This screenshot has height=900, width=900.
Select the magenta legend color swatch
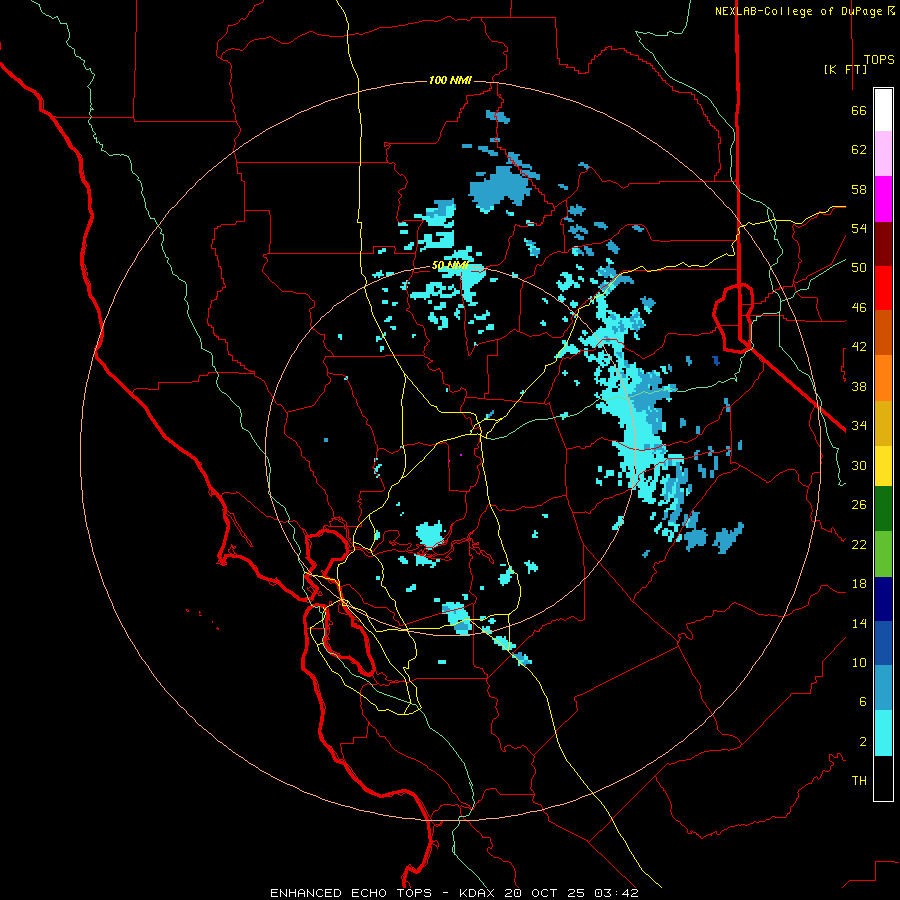[883, 199]
